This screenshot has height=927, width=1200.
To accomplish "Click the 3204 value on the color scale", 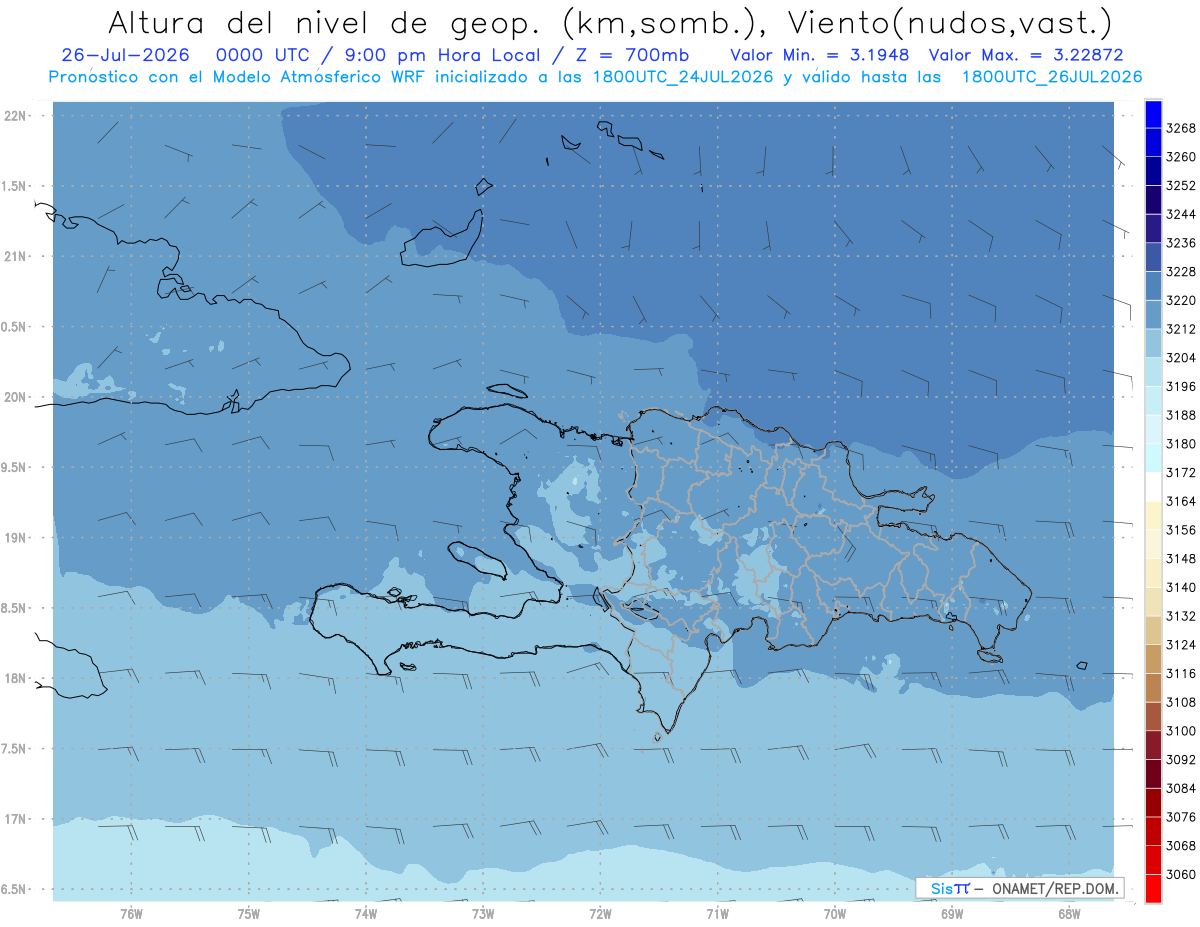I will [1181, 358].
